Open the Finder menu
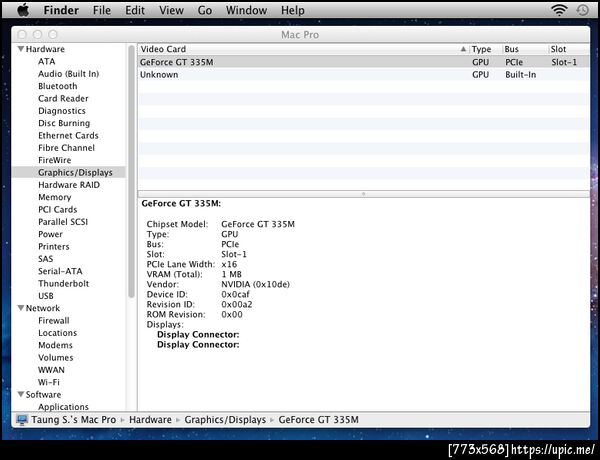Viewport: 600px width, 460px height. tap(61, 10)
